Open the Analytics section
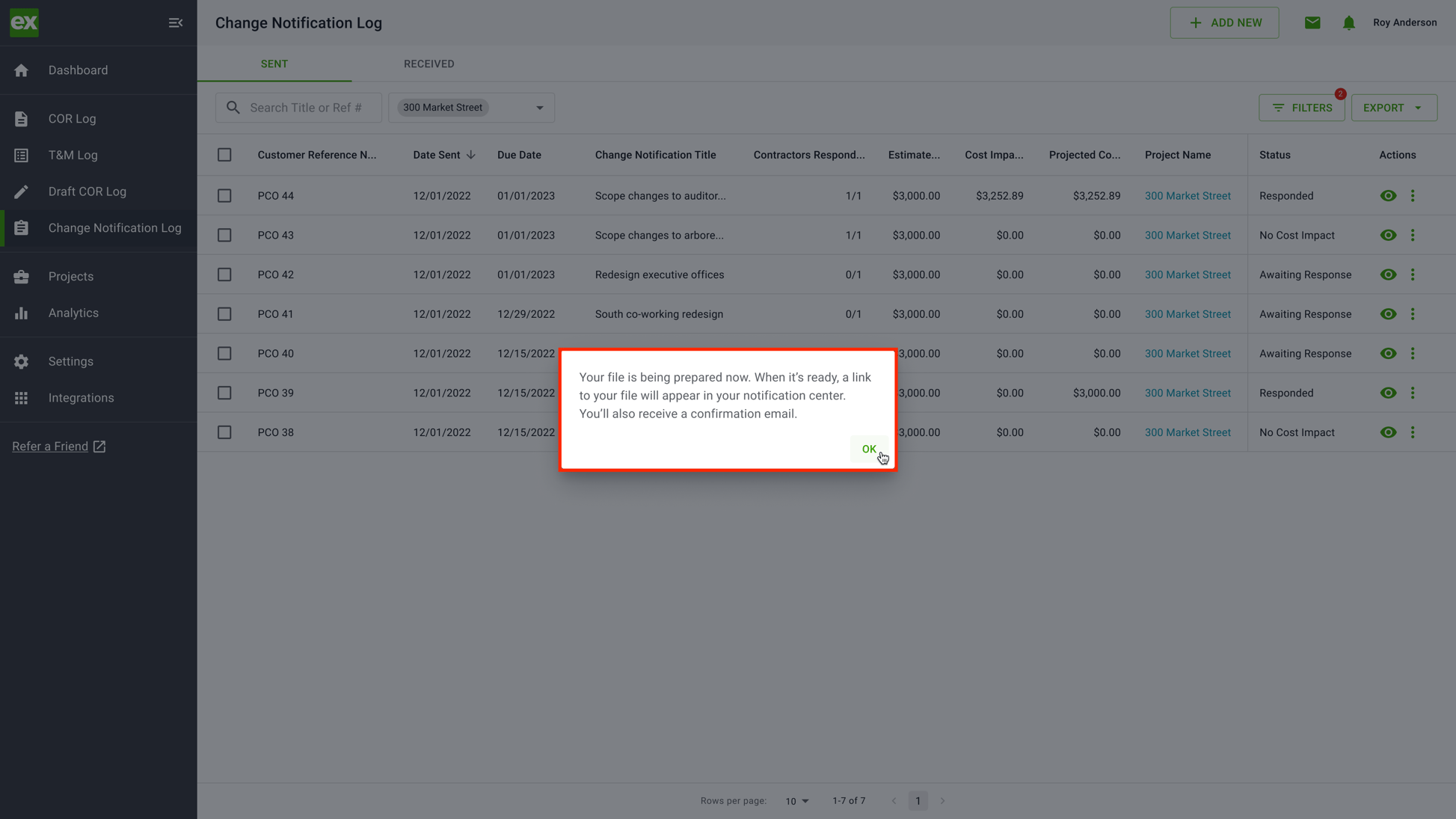Viewport: 1456px width, 819px height. [73, 313]
